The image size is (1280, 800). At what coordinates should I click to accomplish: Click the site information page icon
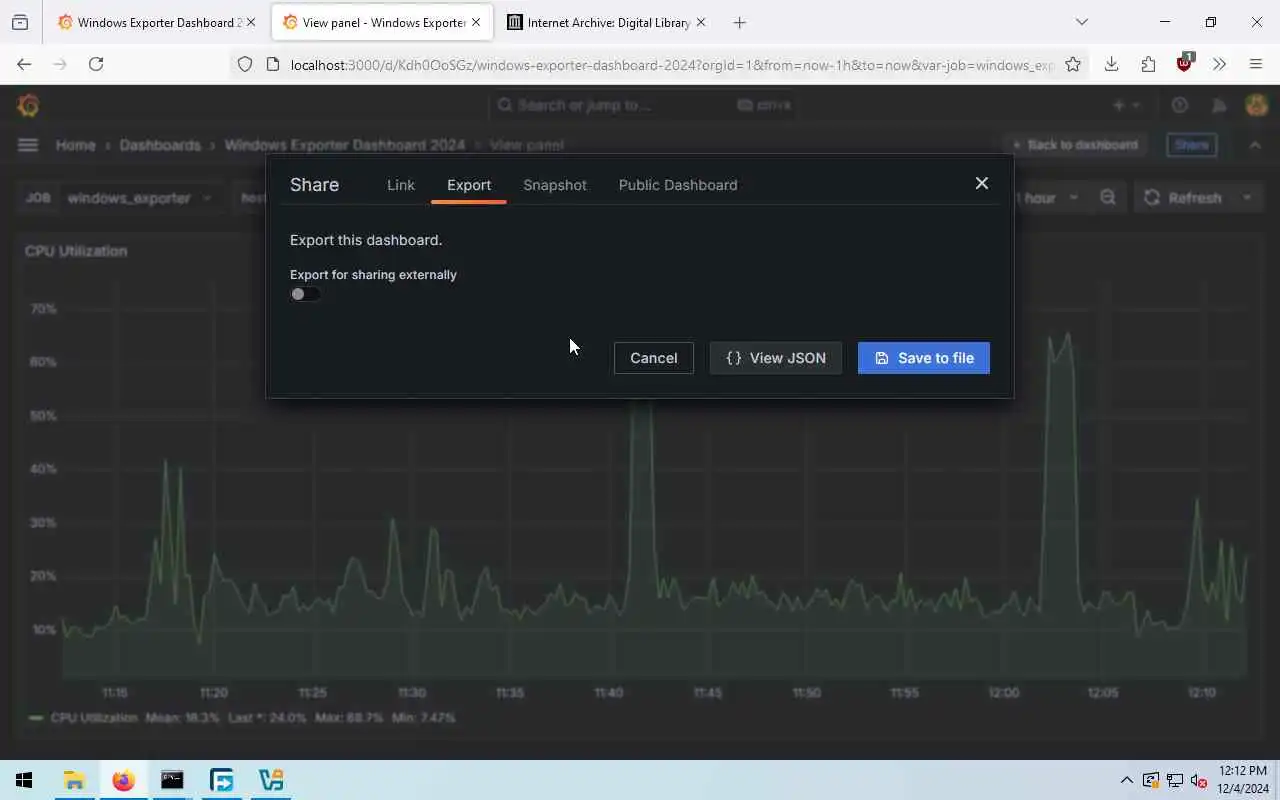(272, 64)
